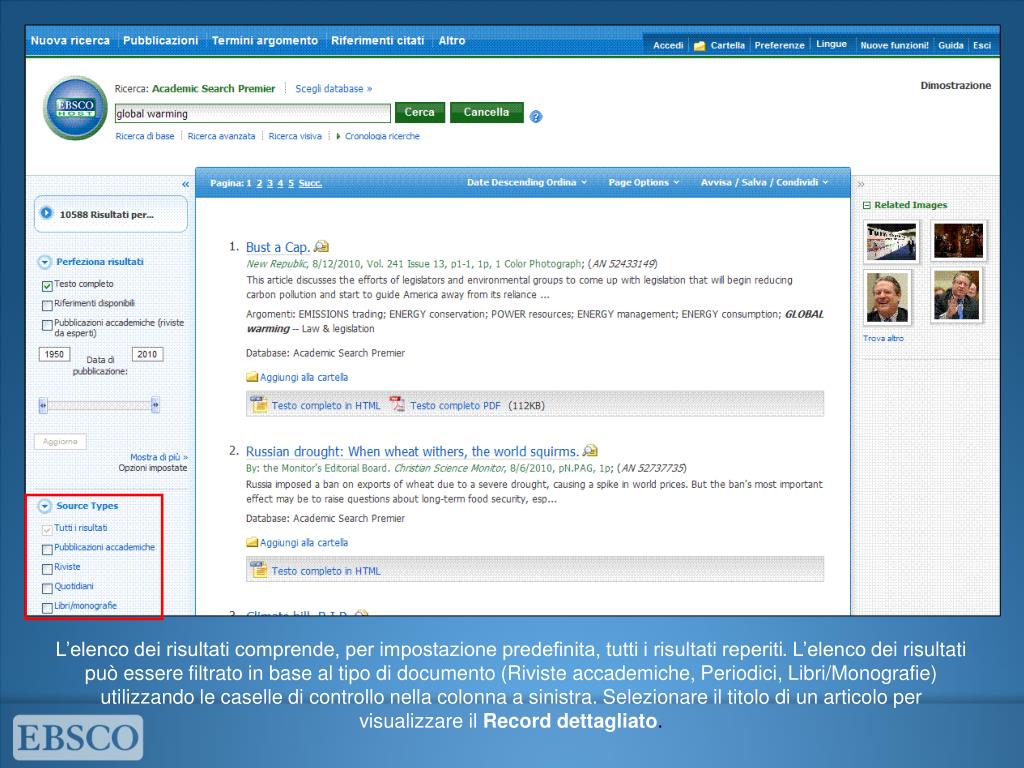Open Termini argomento menu item
The width and height of the screenshot is (1024, 768).
pyautogui.click(x=264, y=40)
